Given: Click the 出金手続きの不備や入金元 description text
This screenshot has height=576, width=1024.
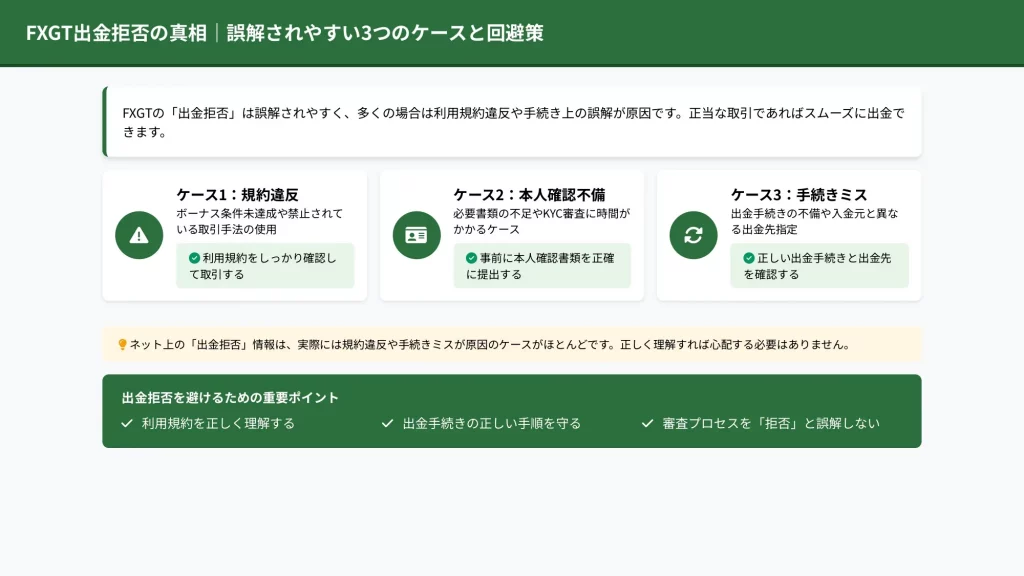Looking at the screenshot, I should coord(814,221).
